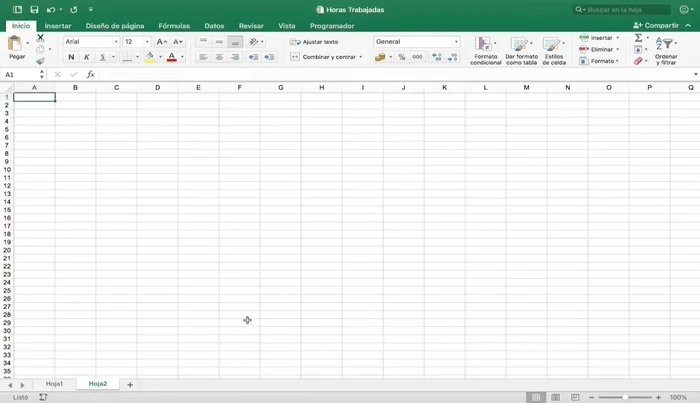Switch to the Fórmulas tab
The height and width of the screenshot is (403, 700).
click(174, 26)
